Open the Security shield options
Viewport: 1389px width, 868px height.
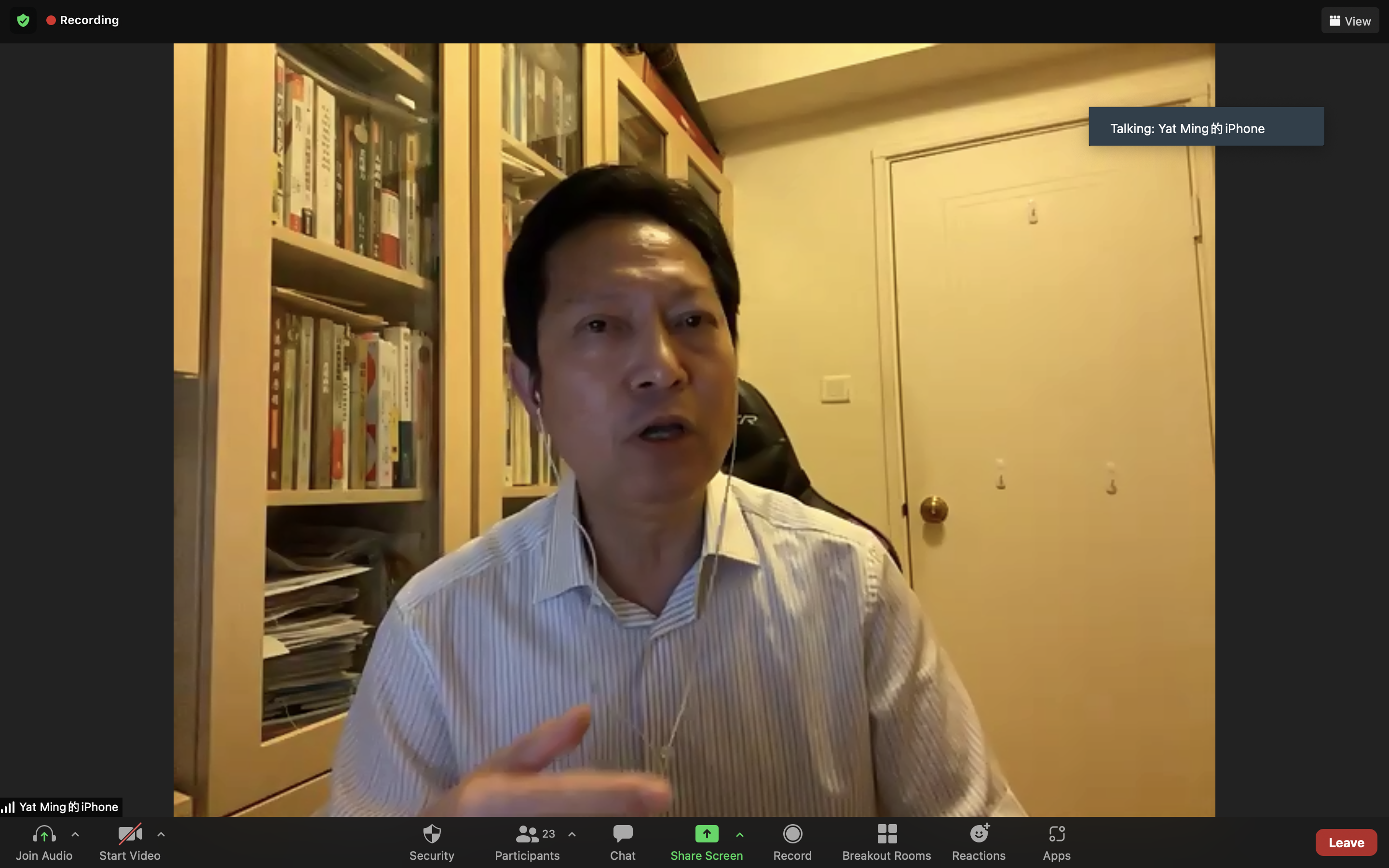(432, 841)
